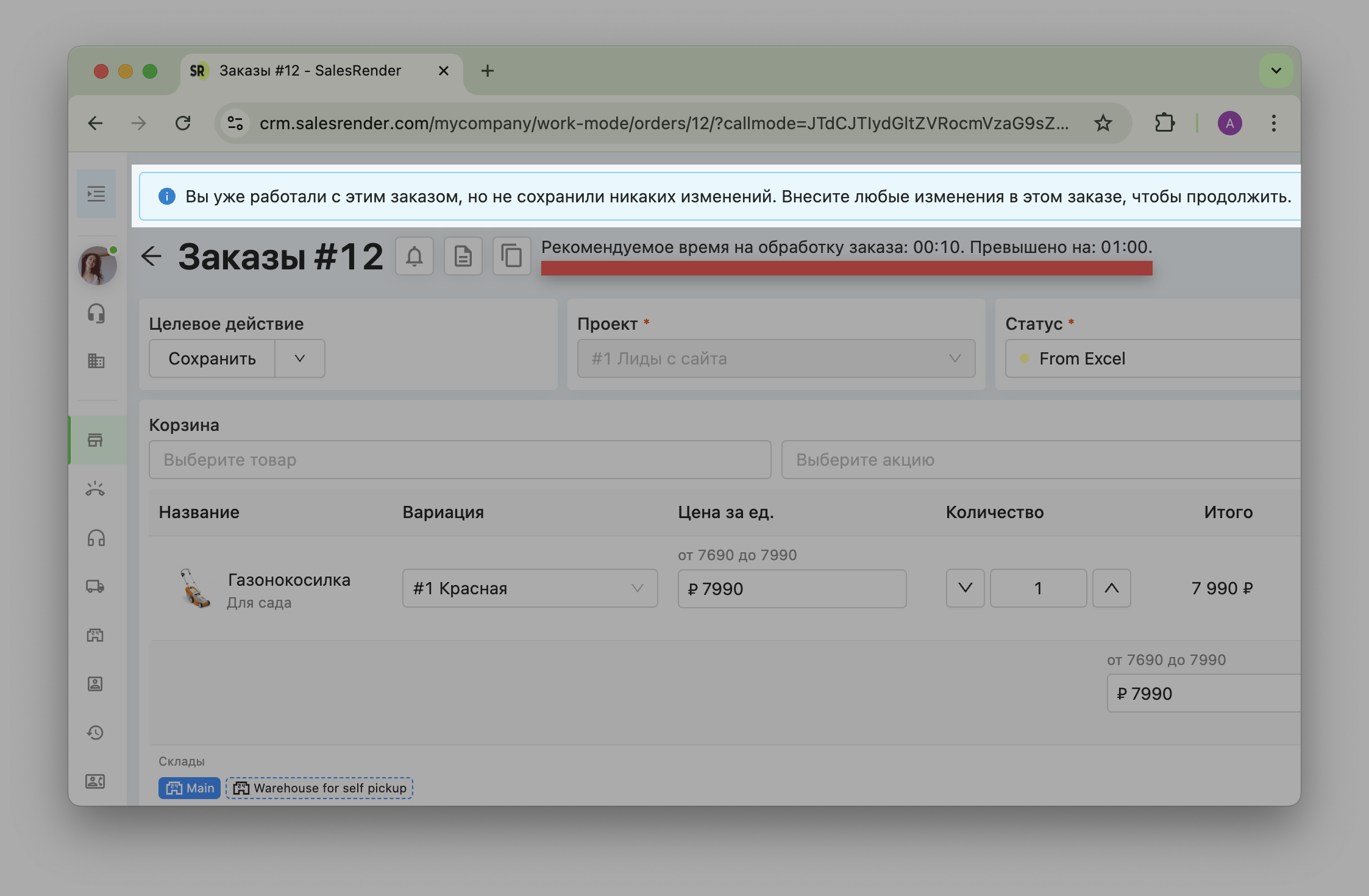The height and width of the screenshot is (896, 1369).
Task: Click the Газонокосилка product name
Action: (290, 580)
